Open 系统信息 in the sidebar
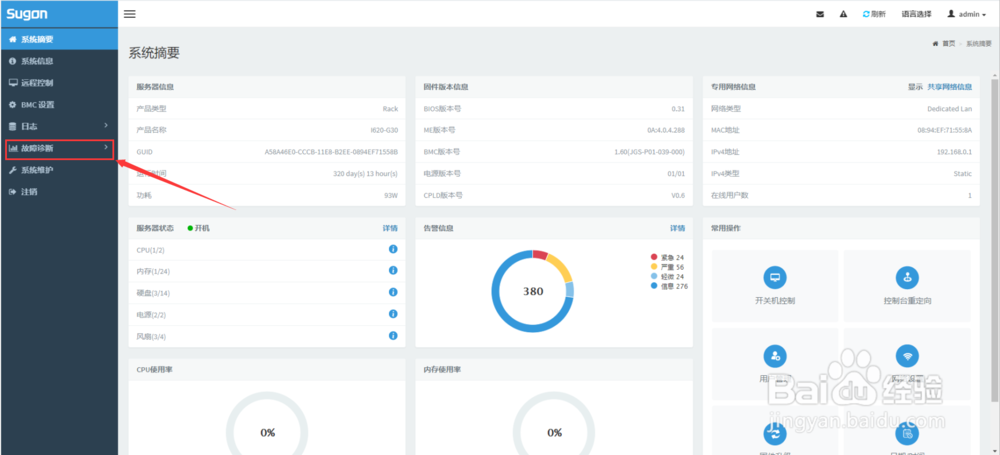This screenshot has width=1000, height=455. [59, 61]
